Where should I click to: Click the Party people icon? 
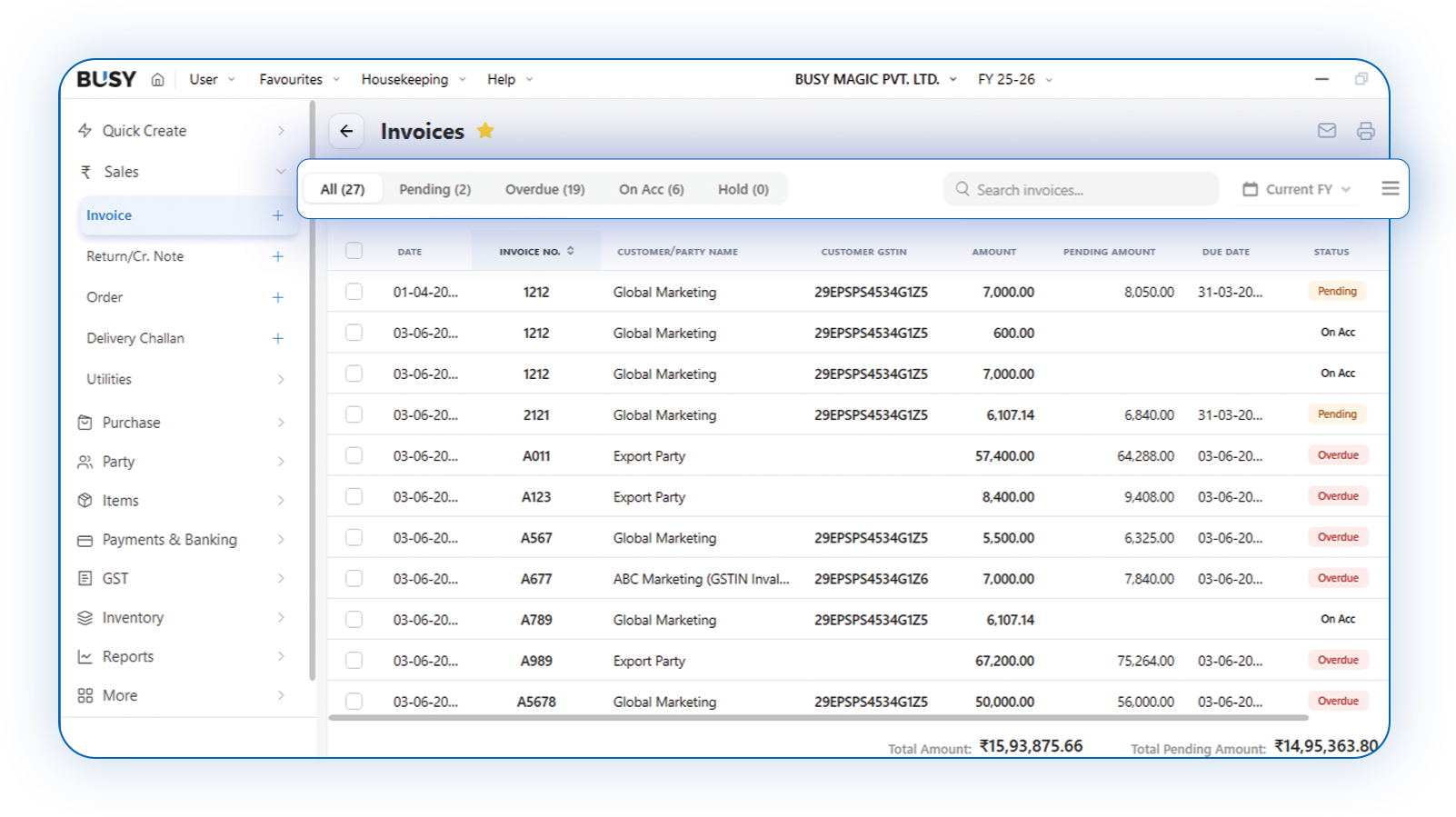pyautogui.click(x=85, y=462)
